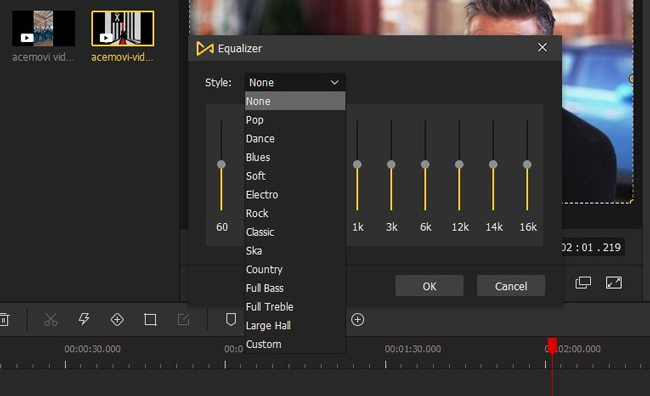Viewport: 650px width, 396px height.
Task: Select the acemovi vid... media thumbnail
Action: (44, 28)
